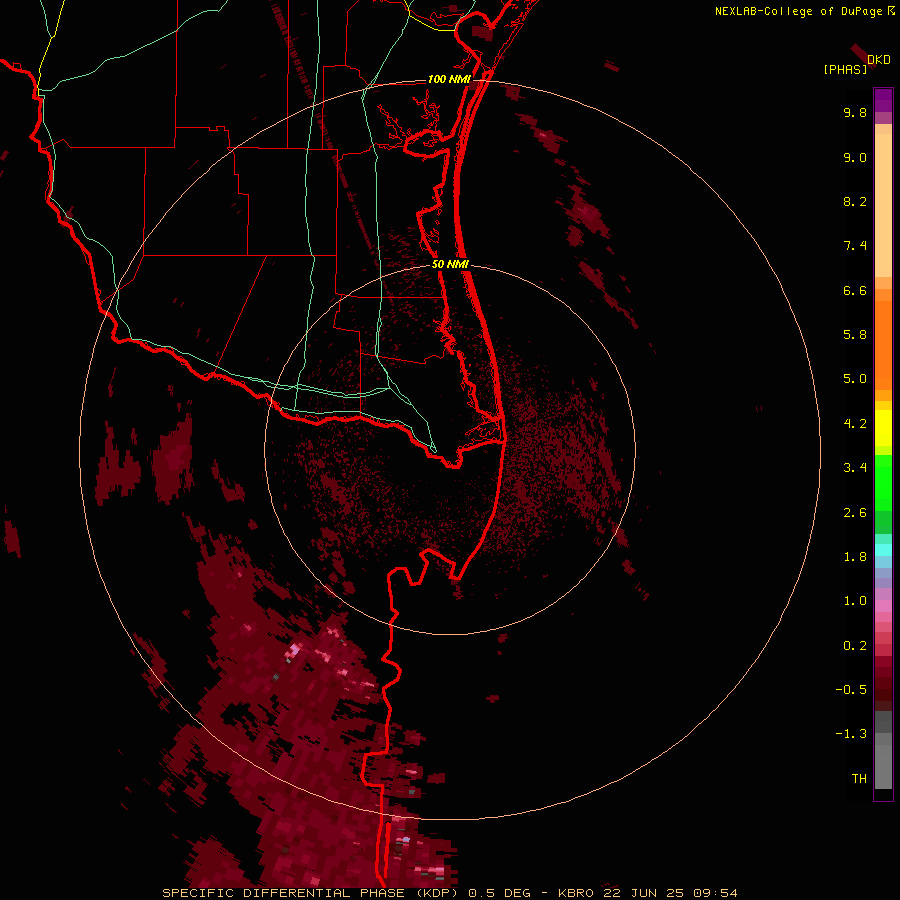Viewport: 900px width, 900px height.
Task: Select the purple swatch atop the color scale
Action: coord(883,100)
